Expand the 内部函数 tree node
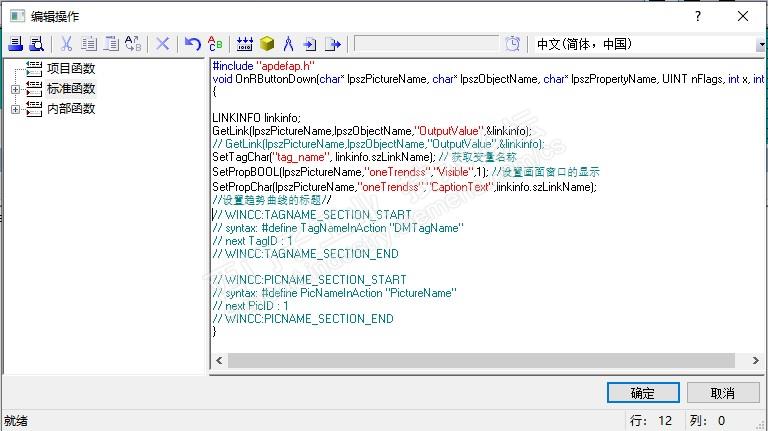Viewport: 768px width, 431px height. [x=15, y=109]
